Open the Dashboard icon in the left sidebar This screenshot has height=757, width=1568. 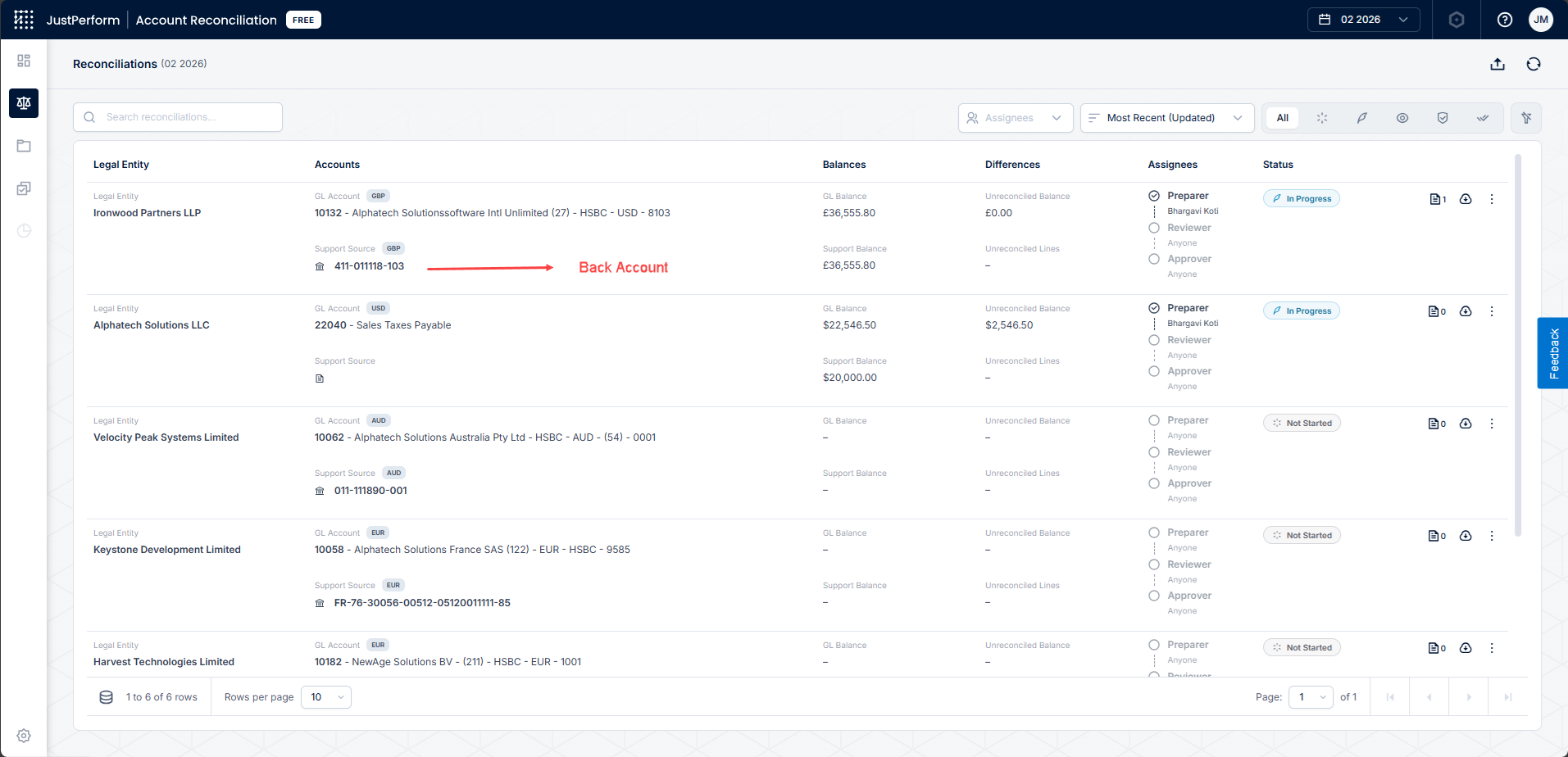[24, 61]
